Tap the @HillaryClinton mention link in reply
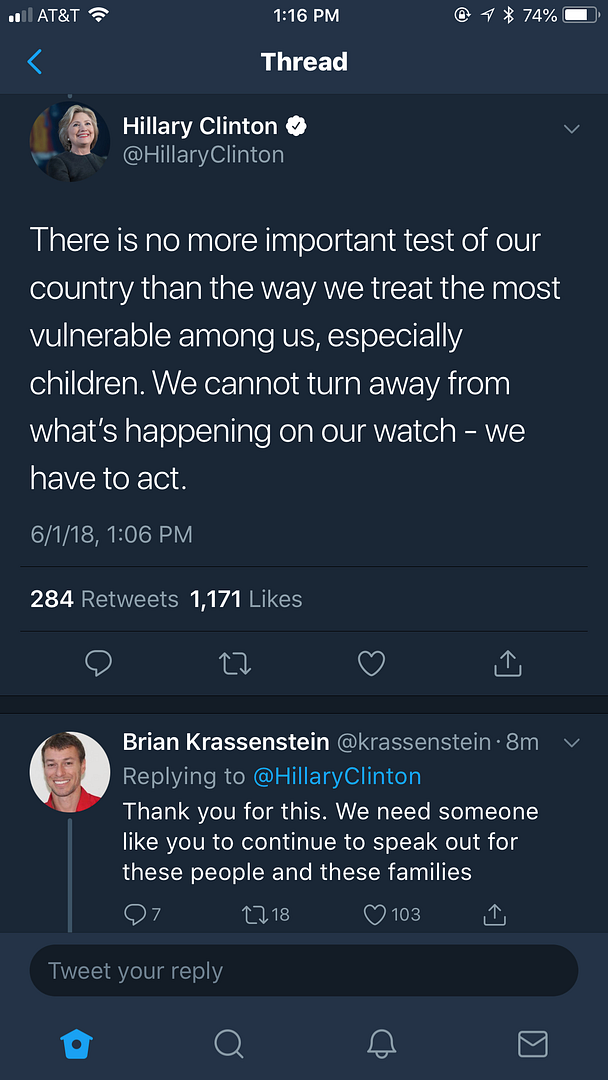608x1080 pixels. [x=336, y=776]
